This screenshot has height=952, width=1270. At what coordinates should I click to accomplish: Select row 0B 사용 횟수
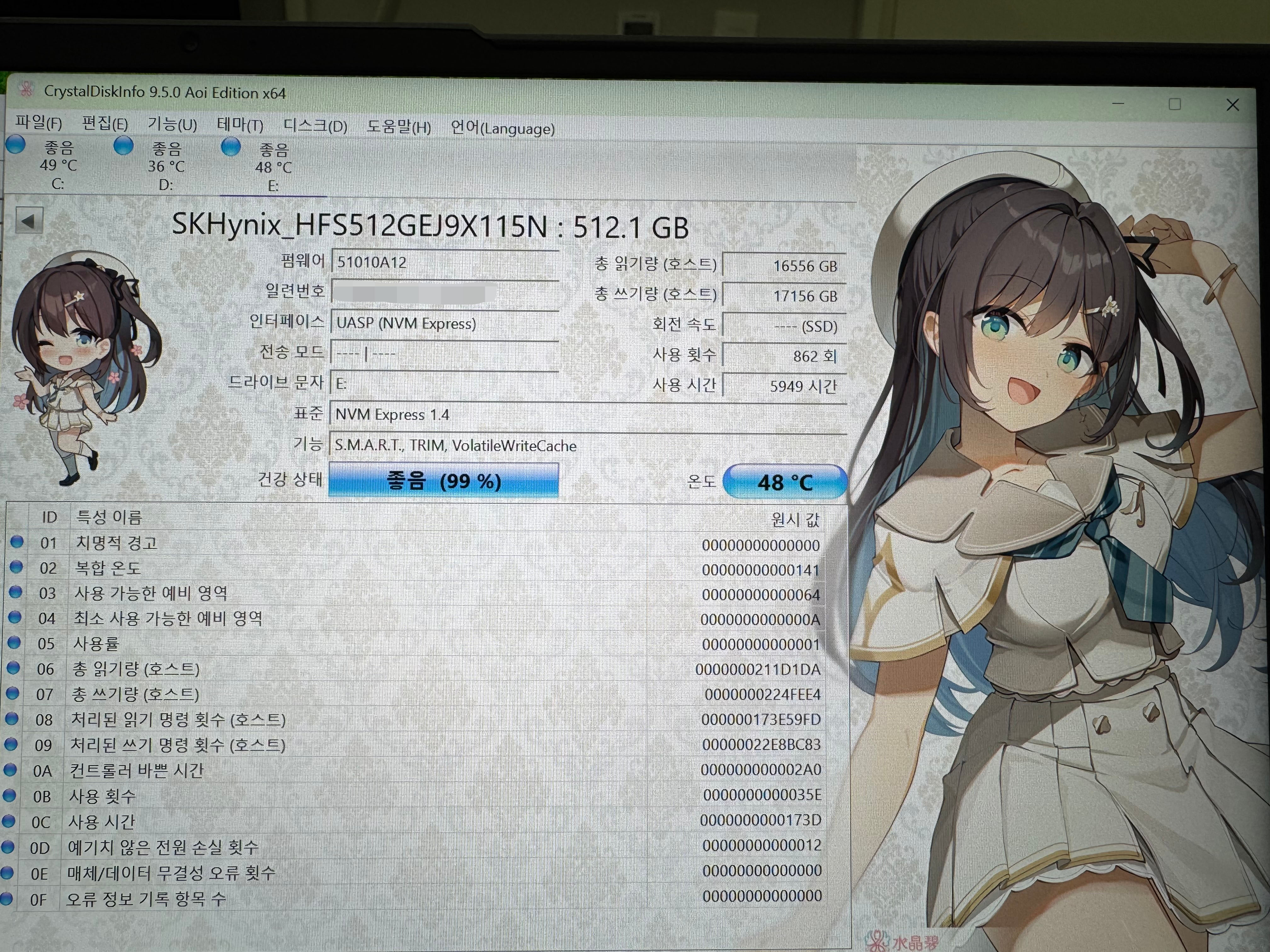point(425,796)
